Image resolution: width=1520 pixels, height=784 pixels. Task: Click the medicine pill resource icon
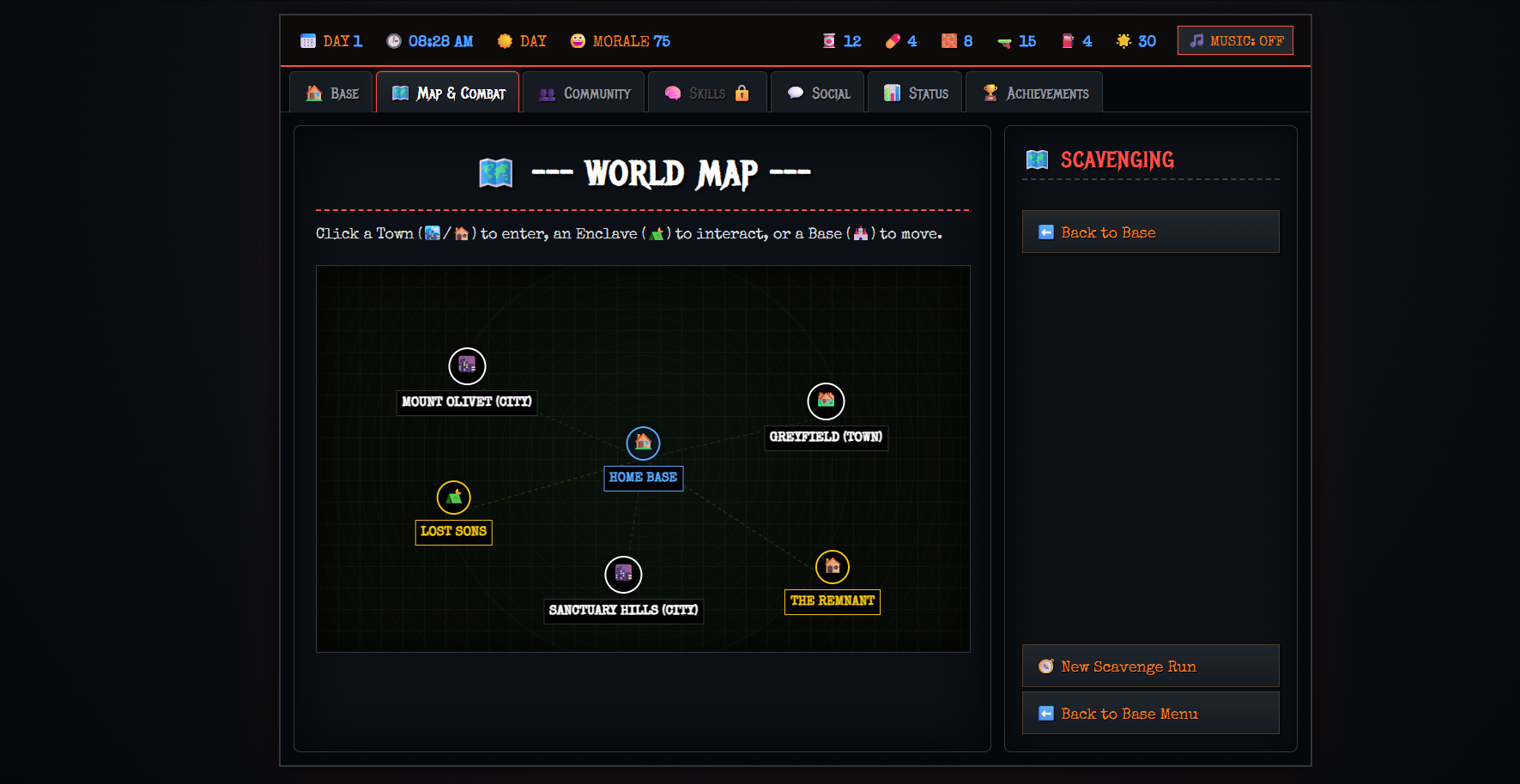(x=893, y=41)
